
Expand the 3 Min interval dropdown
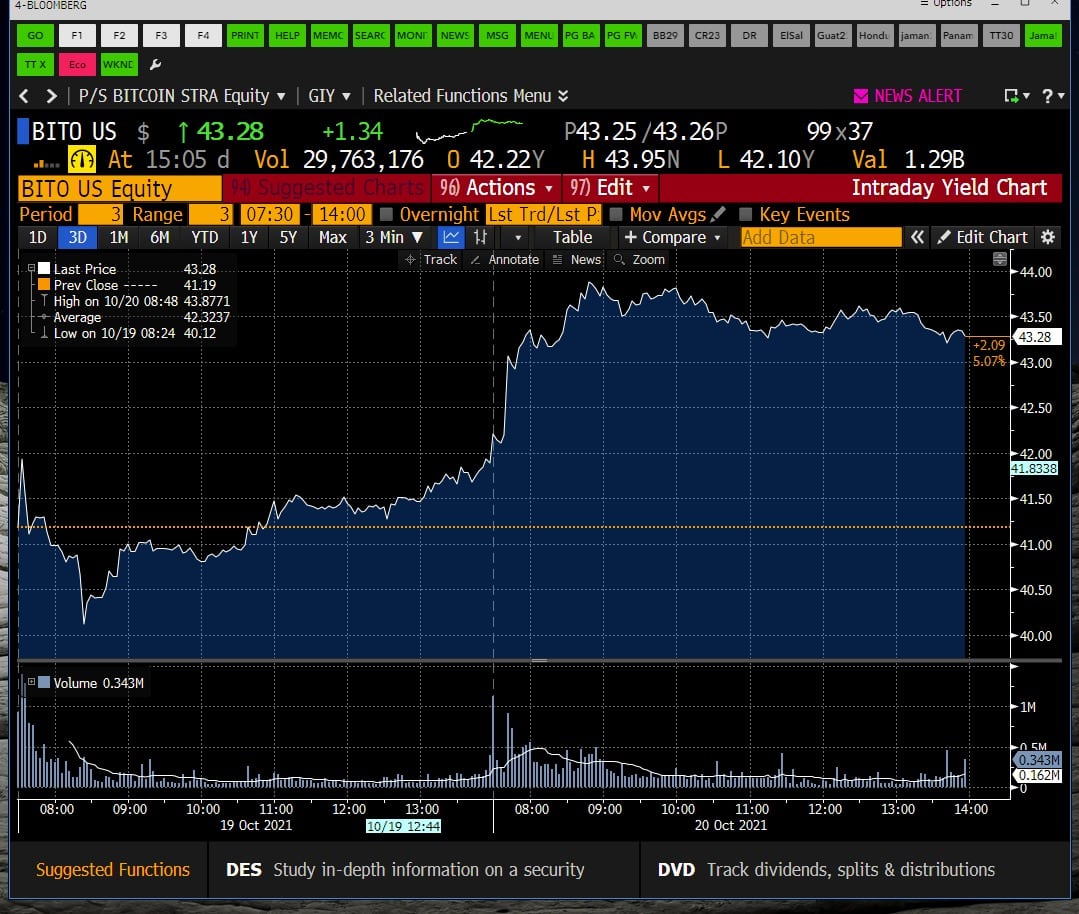point(394,237)
